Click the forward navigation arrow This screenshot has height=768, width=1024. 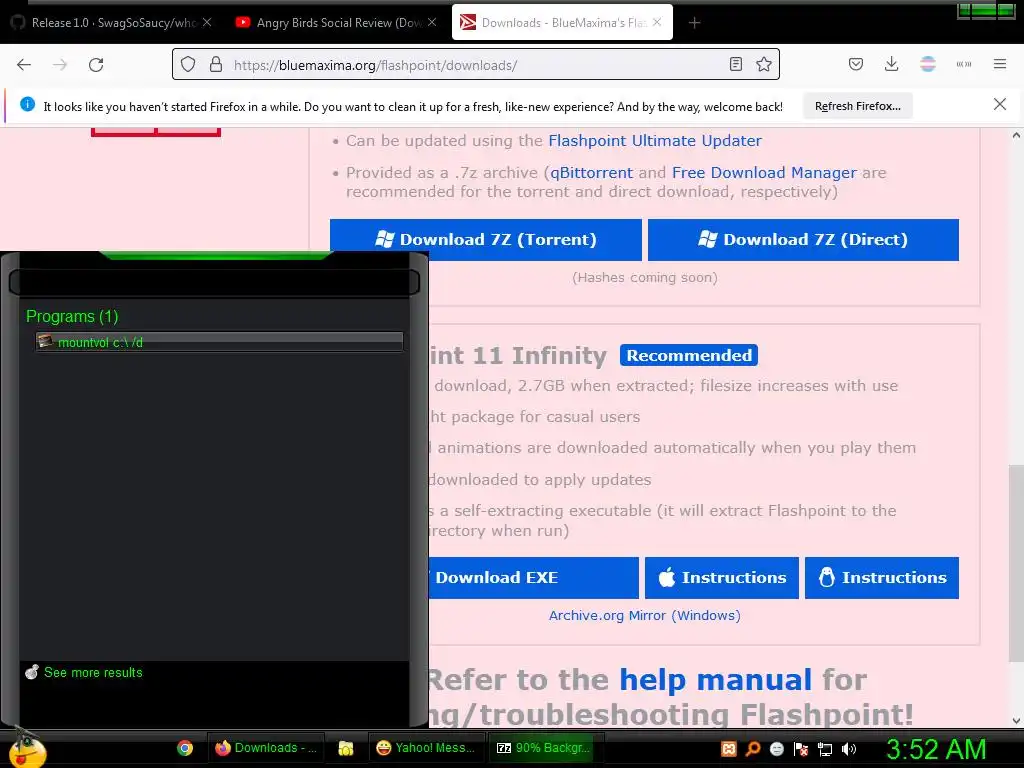tap(60, 65)
